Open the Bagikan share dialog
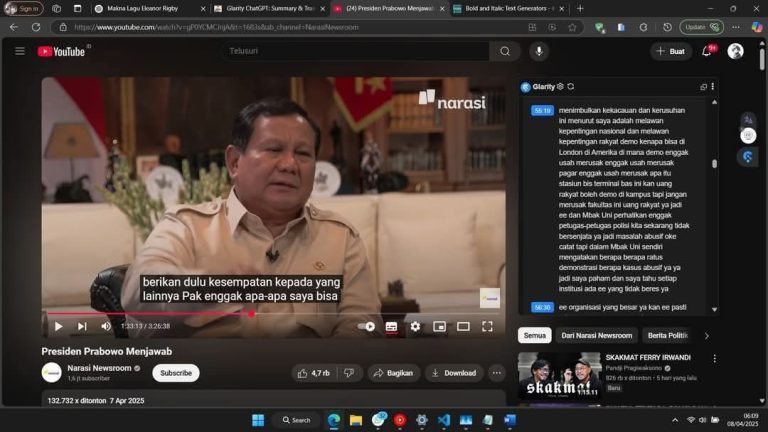 [x=392, y=373]
